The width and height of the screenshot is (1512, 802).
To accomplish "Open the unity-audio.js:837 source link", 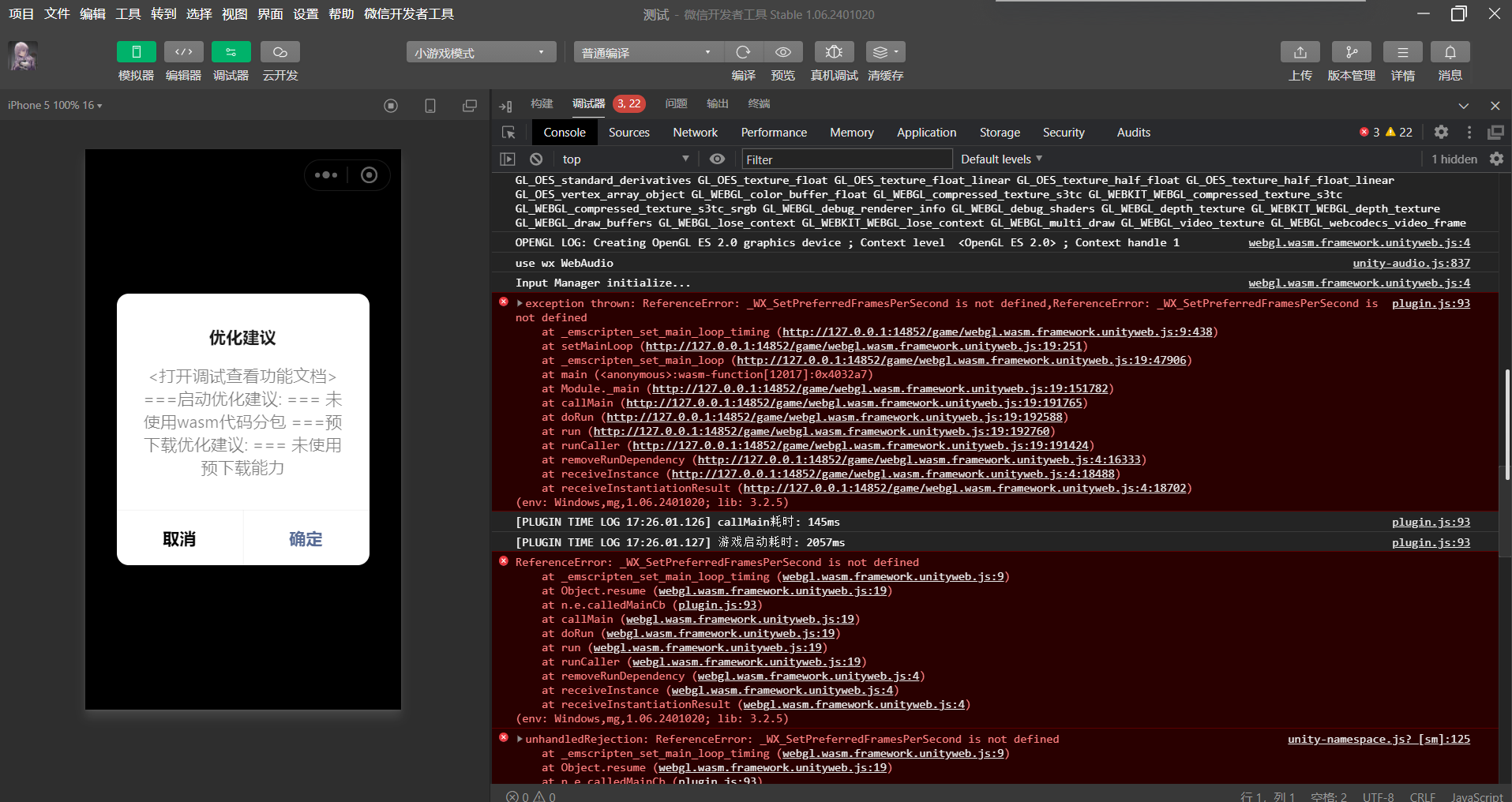I will tap(1411, 263).
